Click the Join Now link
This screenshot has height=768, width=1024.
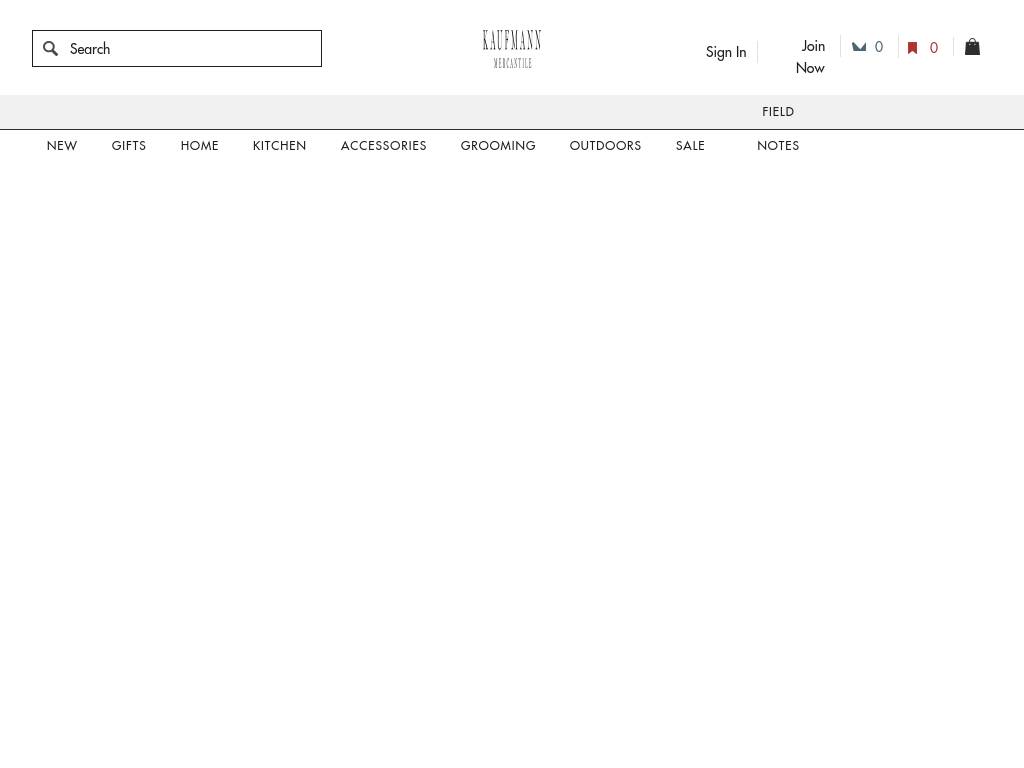pos(811,57)
